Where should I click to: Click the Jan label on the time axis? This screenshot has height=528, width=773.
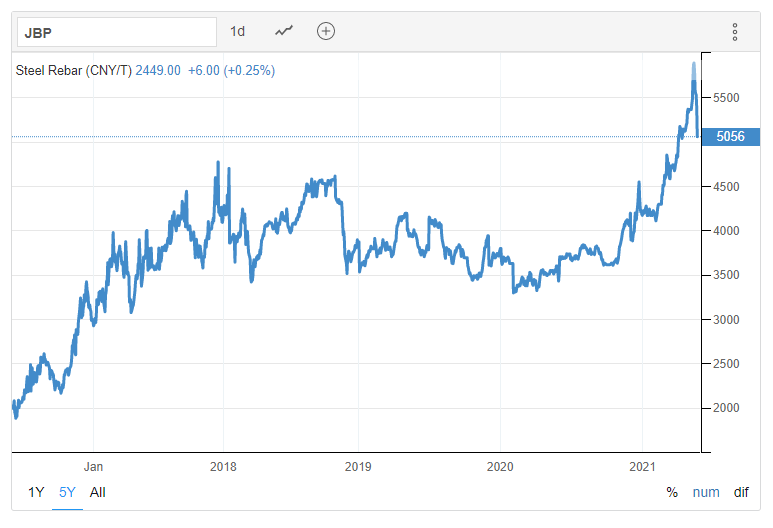point(93,466)
